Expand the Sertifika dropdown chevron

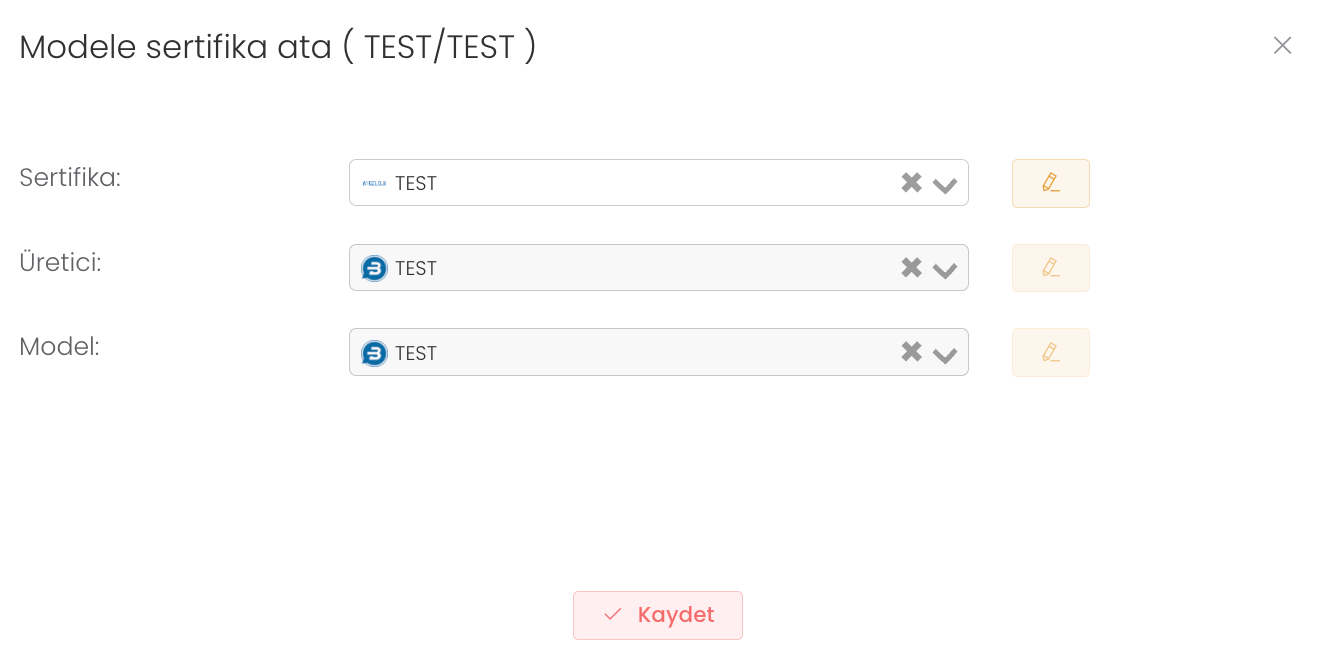point(945,185)
